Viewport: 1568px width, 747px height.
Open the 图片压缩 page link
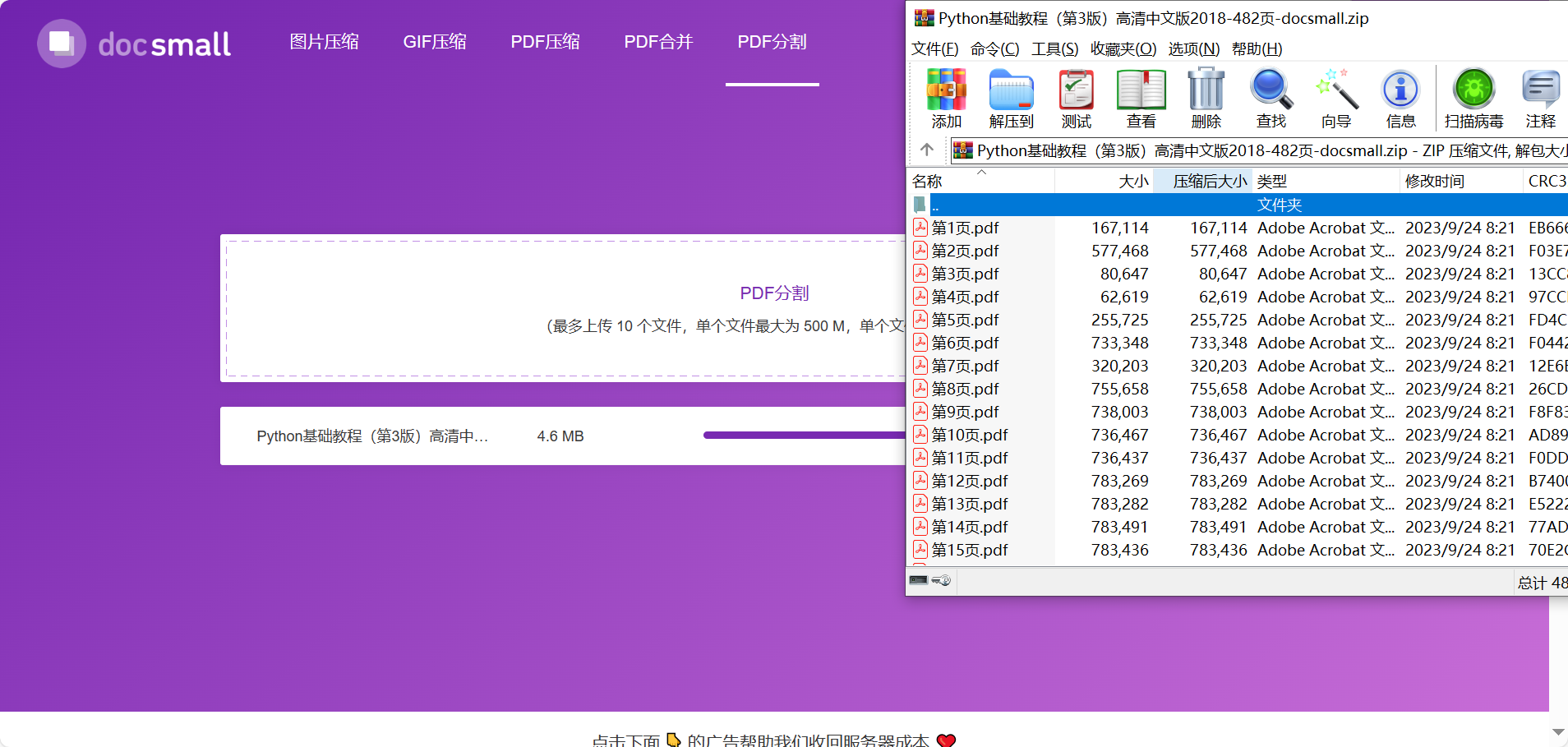[x=324, y=42]
